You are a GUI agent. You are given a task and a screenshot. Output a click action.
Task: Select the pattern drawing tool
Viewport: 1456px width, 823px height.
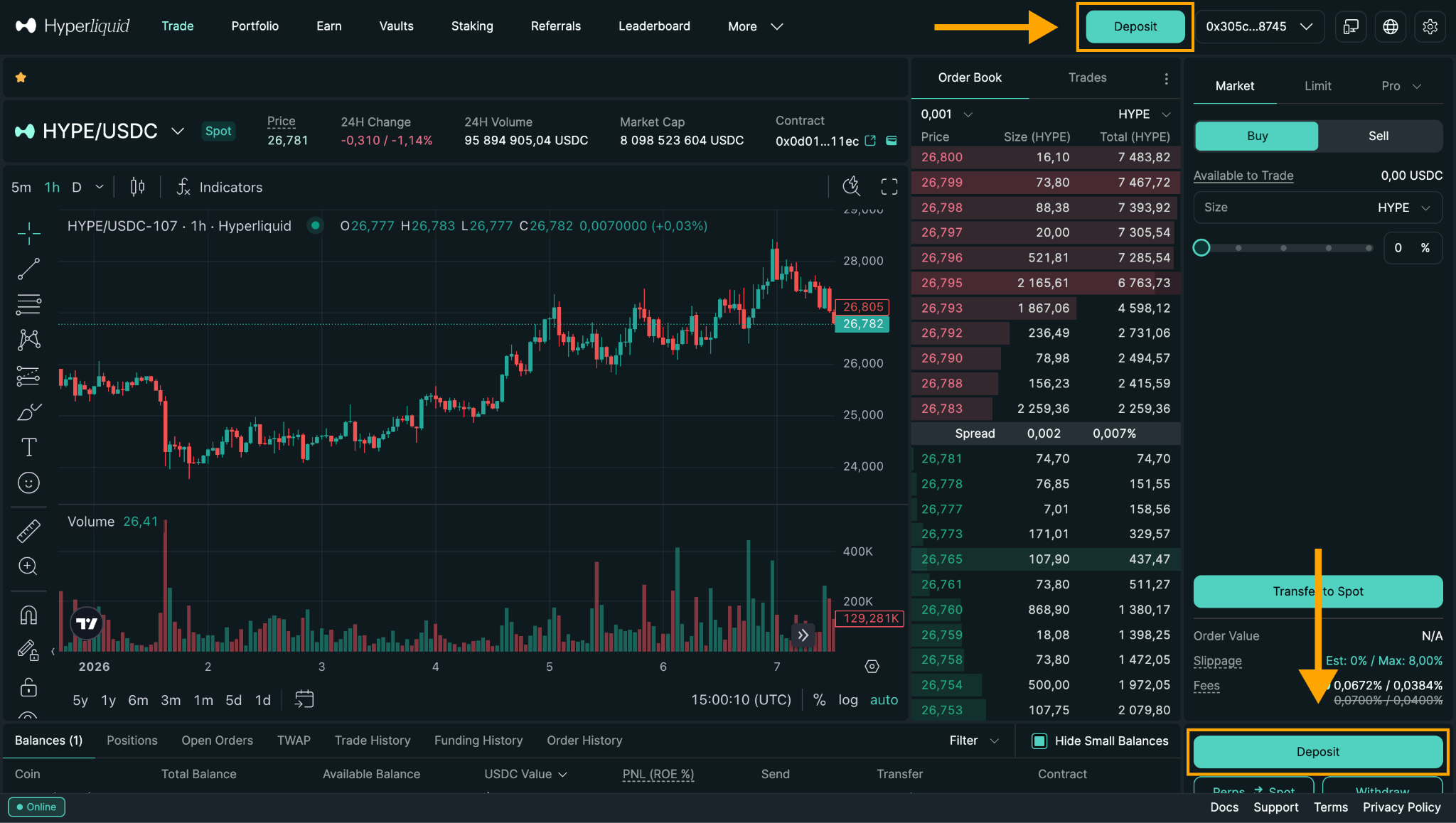coord(28,340)
